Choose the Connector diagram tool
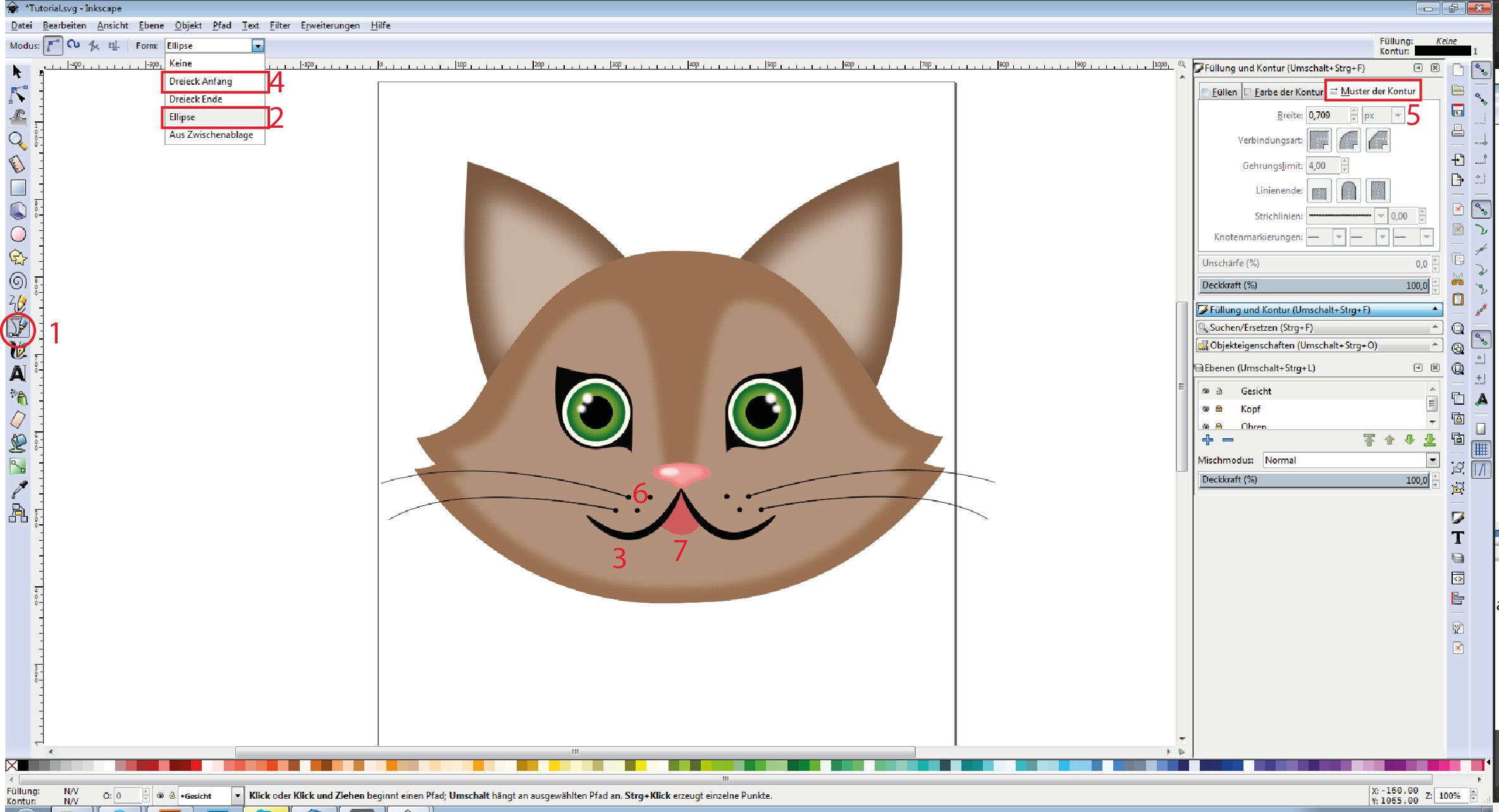 (x=18, y=513)
